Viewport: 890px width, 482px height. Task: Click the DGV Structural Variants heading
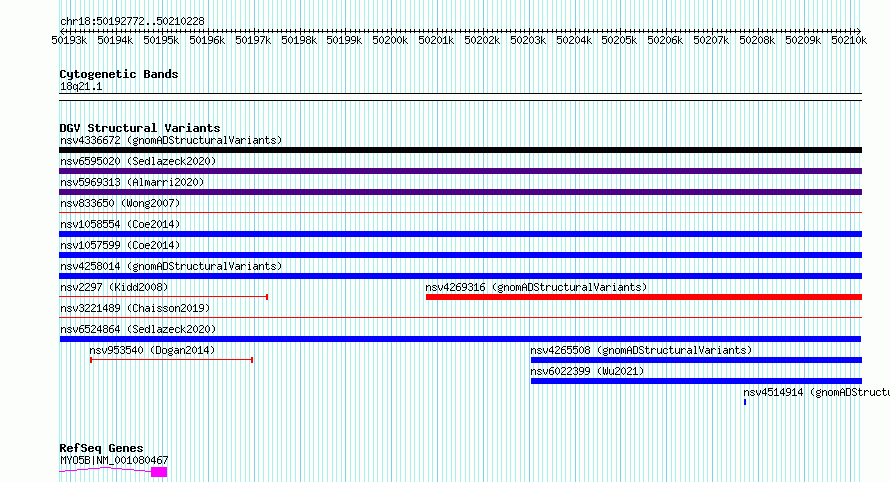(x=140, y=128)
